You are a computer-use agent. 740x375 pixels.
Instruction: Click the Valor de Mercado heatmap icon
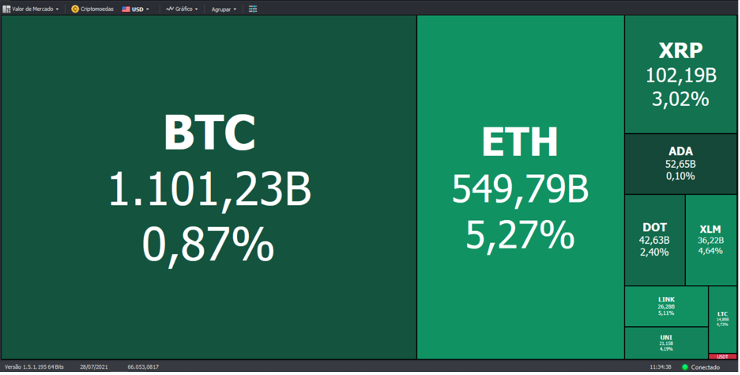pyautogui.click(x=7, y=9)
